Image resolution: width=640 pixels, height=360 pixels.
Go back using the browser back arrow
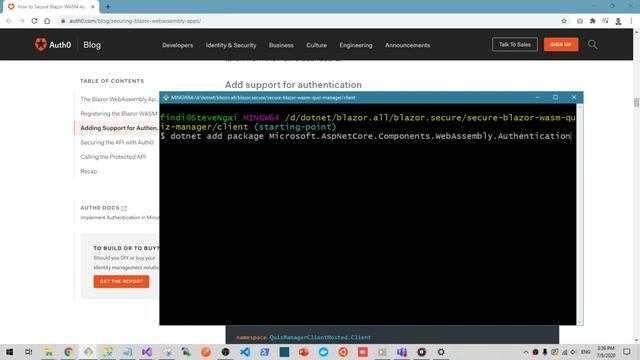click(x=9, y=21)
